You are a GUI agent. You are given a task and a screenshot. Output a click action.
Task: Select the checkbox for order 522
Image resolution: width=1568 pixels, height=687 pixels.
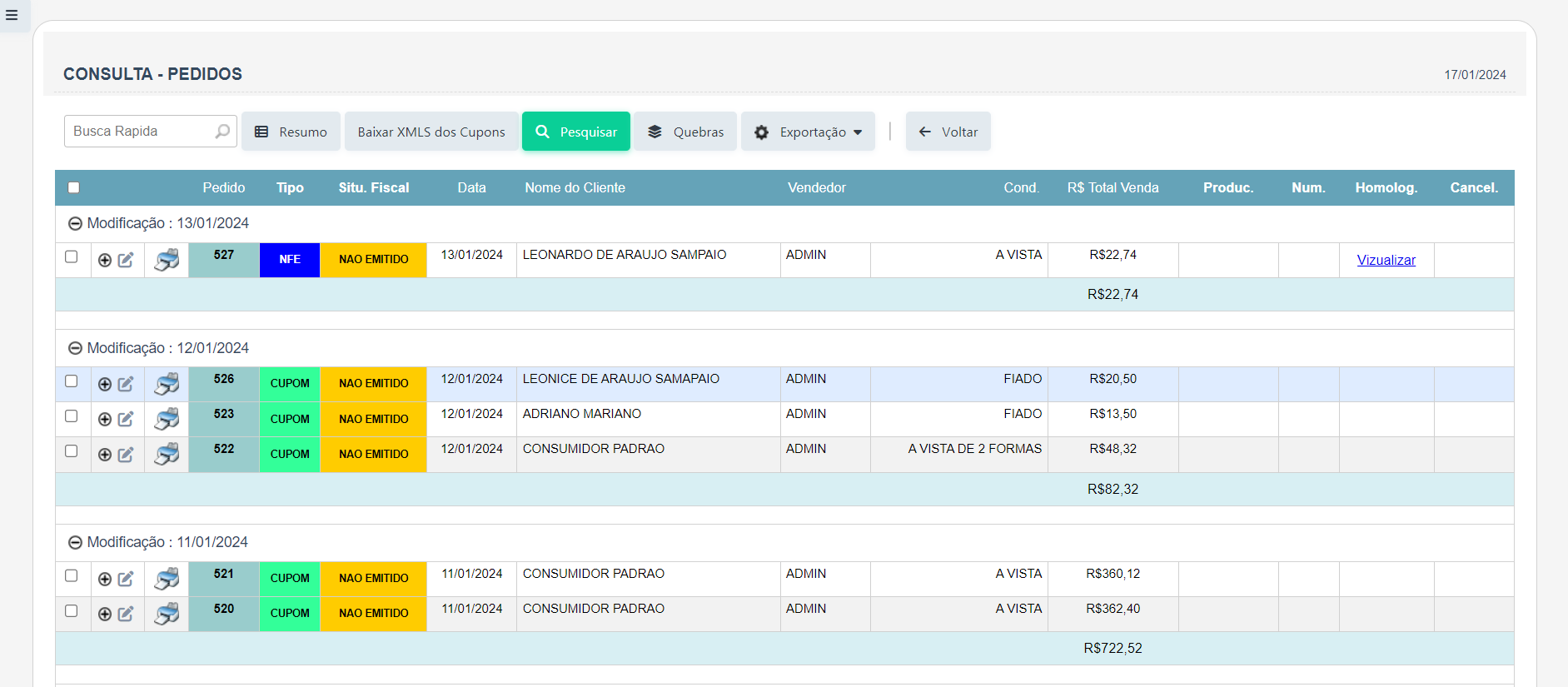click(x=72, y=451)
